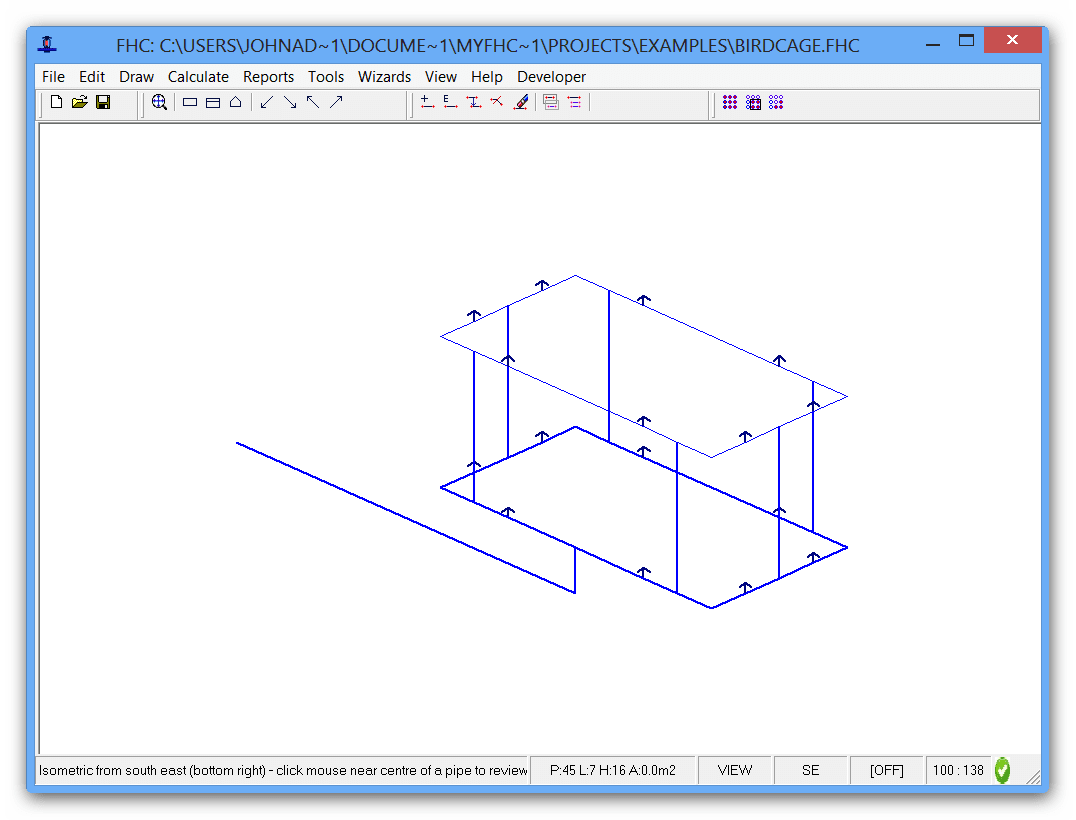Create a new file with the blank page icon
This screenshot has width=1076, height=820.
point(56,101)
